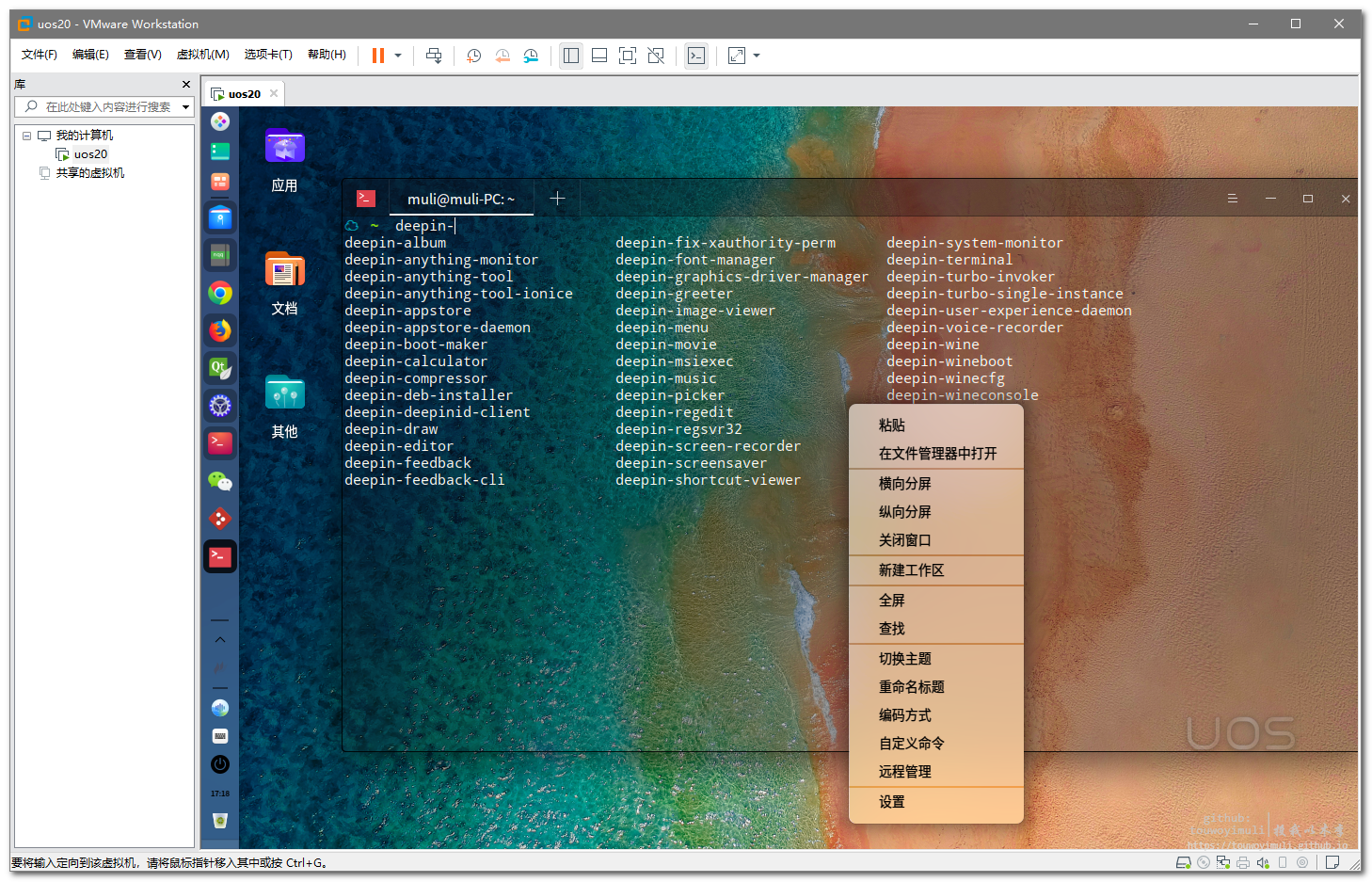This screenshot has height=882, width=1372.
Task: Close the library panel
Action: coord(186,85)
